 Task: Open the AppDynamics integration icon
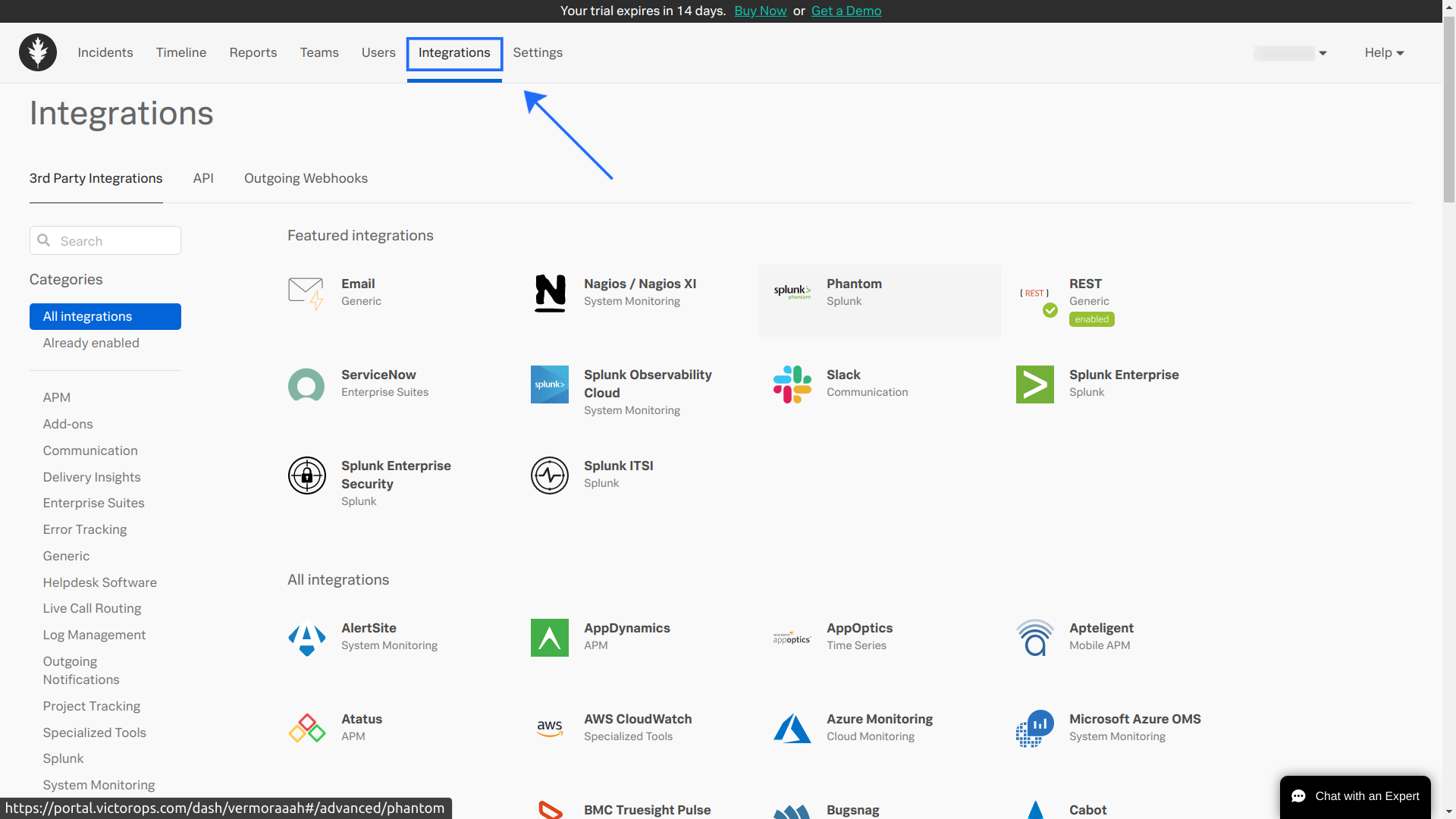550,638
